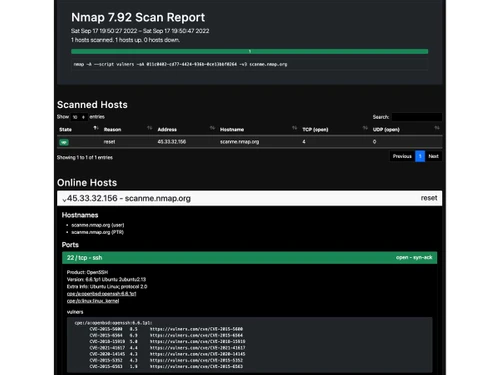Sort table by UDP (open) column arrow
Screen dimensions: 500x375
tap(437, 128)
